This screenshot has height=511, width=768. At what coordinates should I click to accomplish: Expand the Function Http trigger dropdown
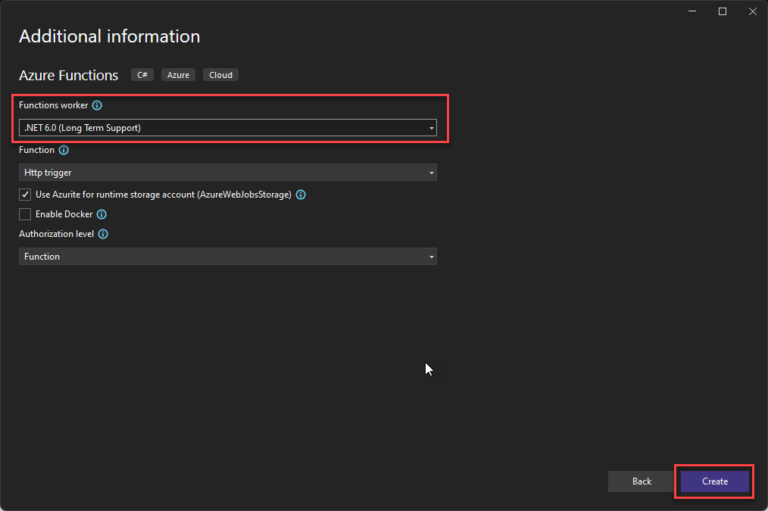click(x=228, y=173)
